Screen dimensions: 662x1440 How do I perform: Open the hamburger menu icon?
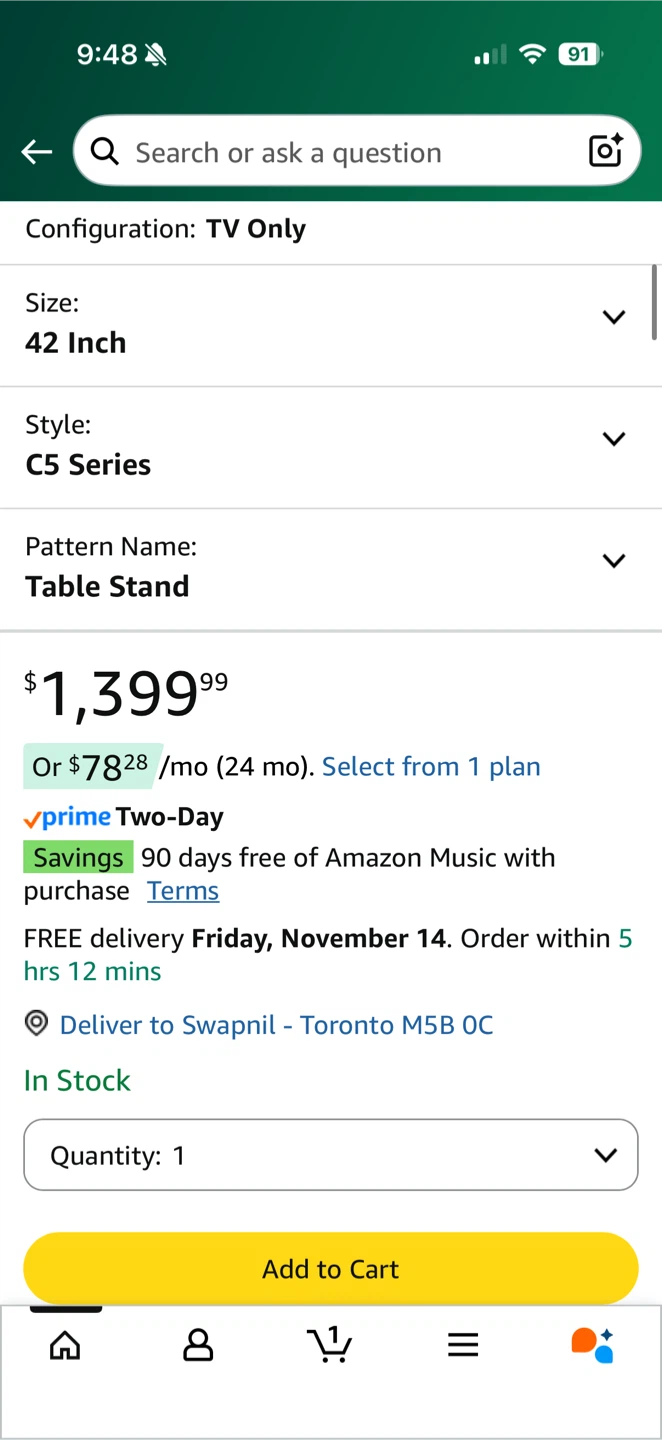[x=463, y=1345]
